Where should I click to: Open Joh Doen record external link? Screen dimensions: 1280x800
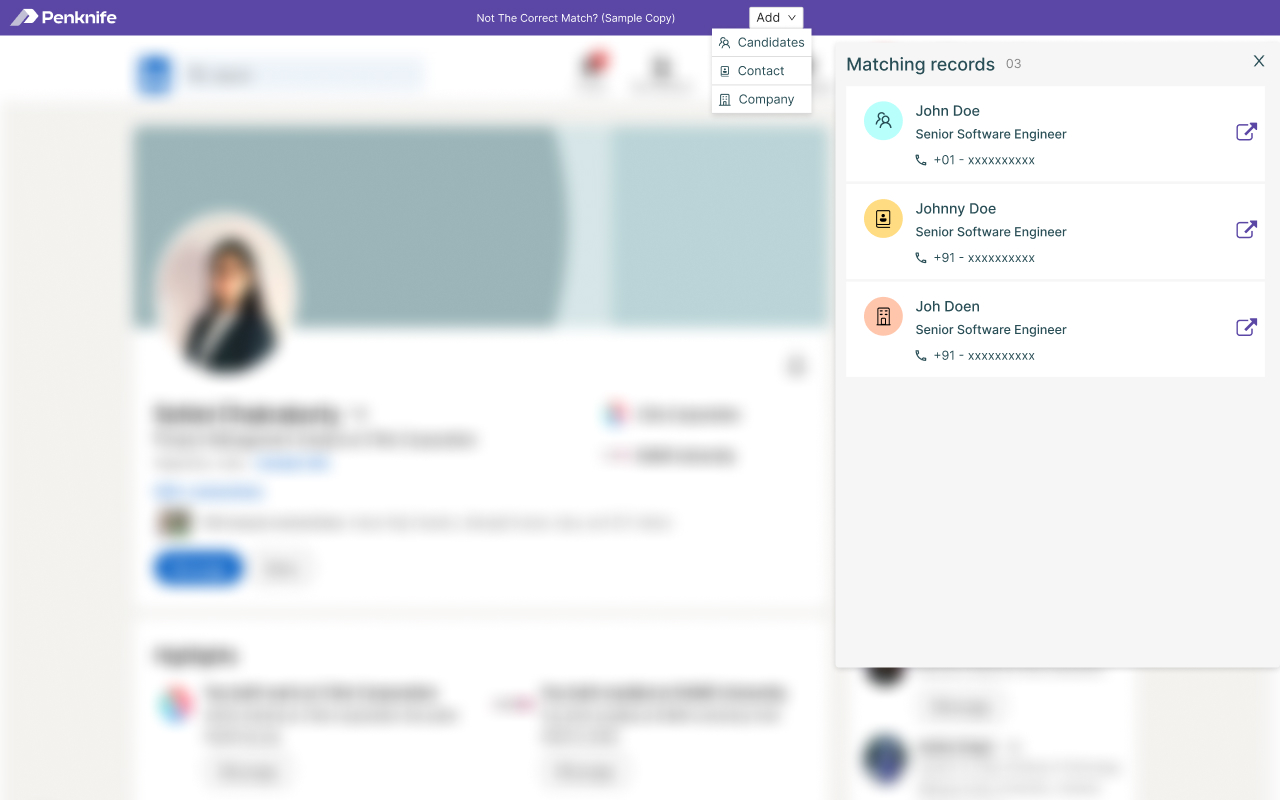coord(1246,328)
